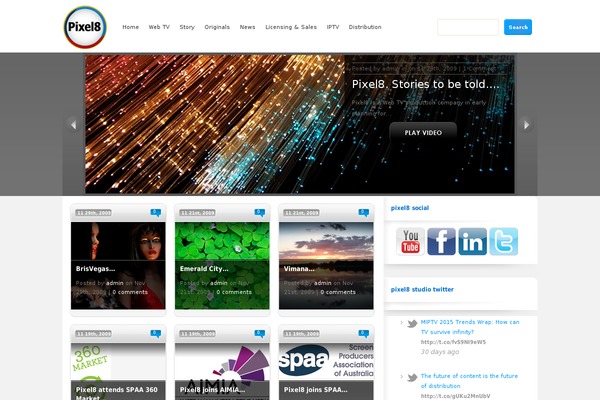This screenshot has height=400, width=600.
Task: Open 'Pixel8 joins AIMIA...' post
Action: pyautogui.click(x=212, y=390)
